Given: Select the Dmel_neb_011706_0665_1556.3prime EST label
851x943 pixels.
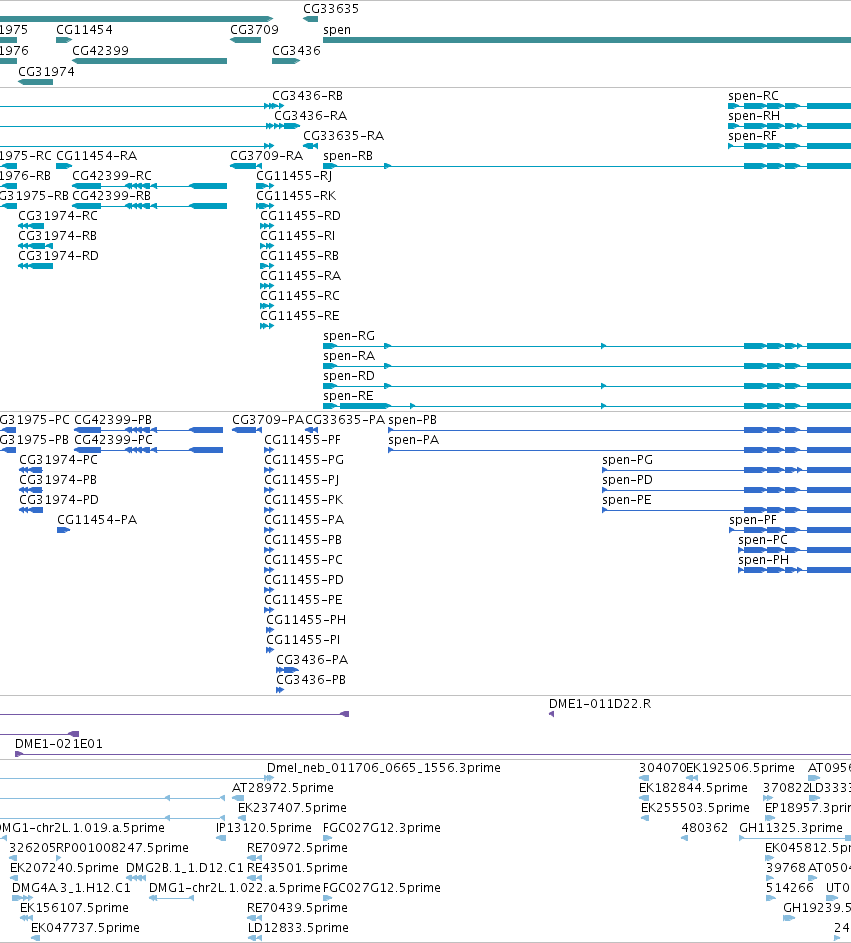Looking at the screenshot, I should [384, 768].
